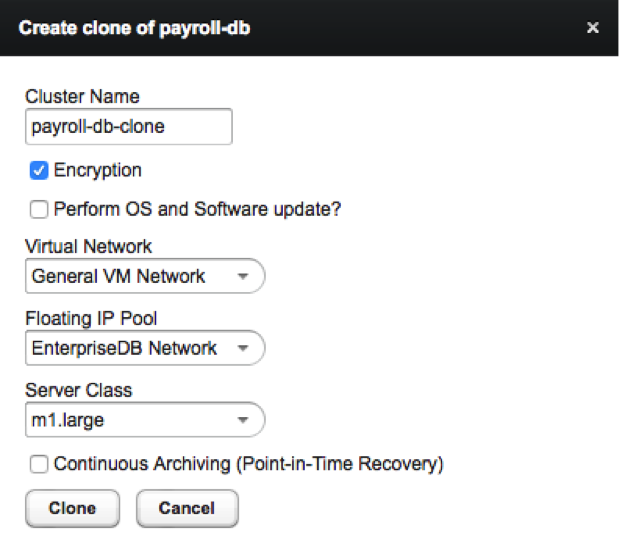Image resolution: width=619 pixels, height=558 pixels.
Task: Click the "Floating IP Pool" field label
Action: 90,318
